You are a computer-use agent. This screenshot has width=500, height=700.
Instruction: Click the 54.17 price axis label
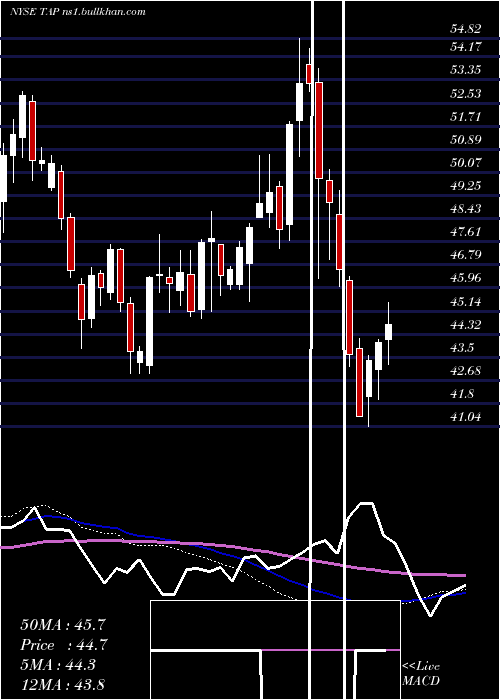click(x=466, y=46)
